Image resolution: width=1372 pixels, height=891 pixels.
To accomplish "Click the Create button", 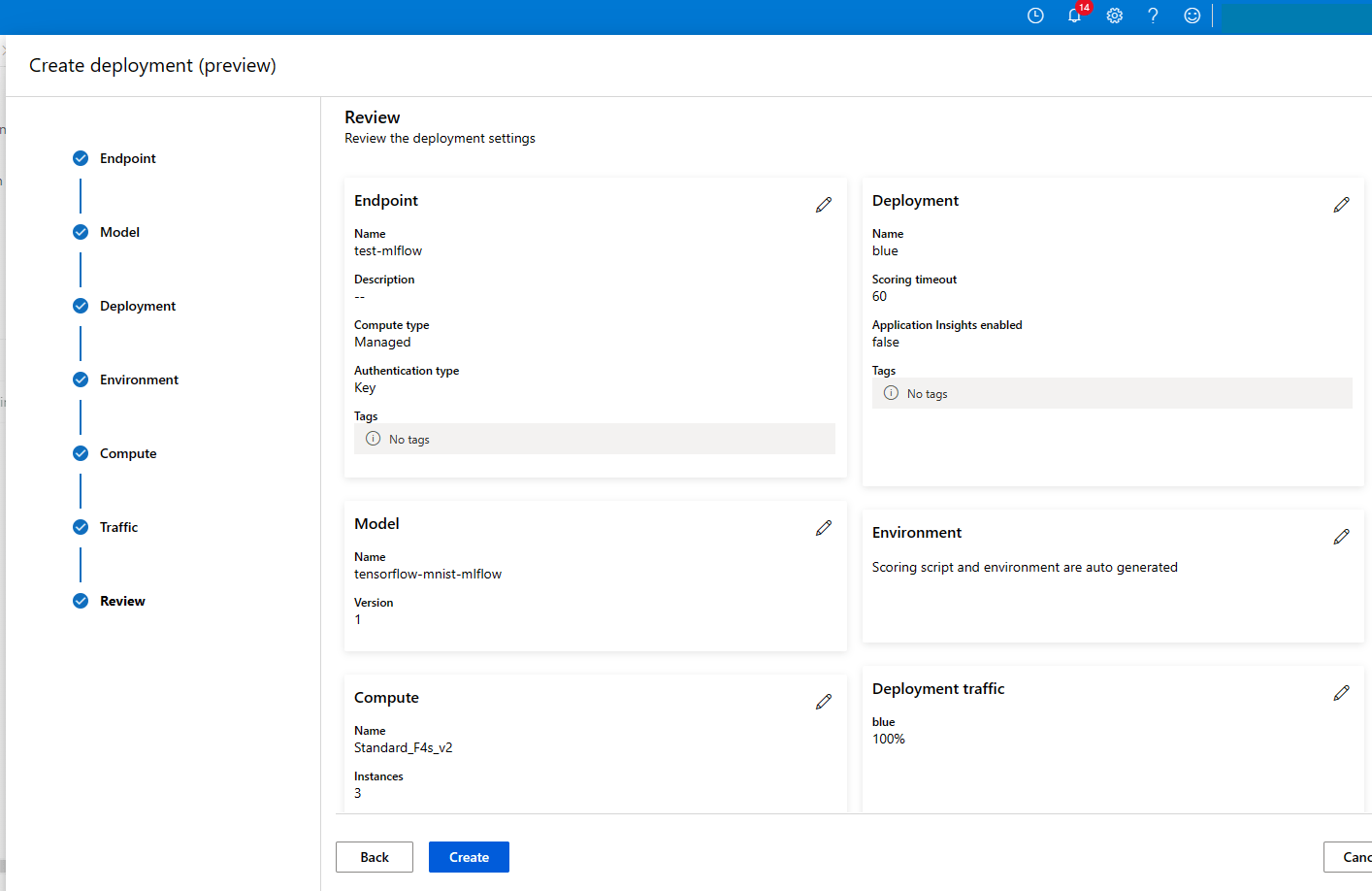I will point(469,857).
